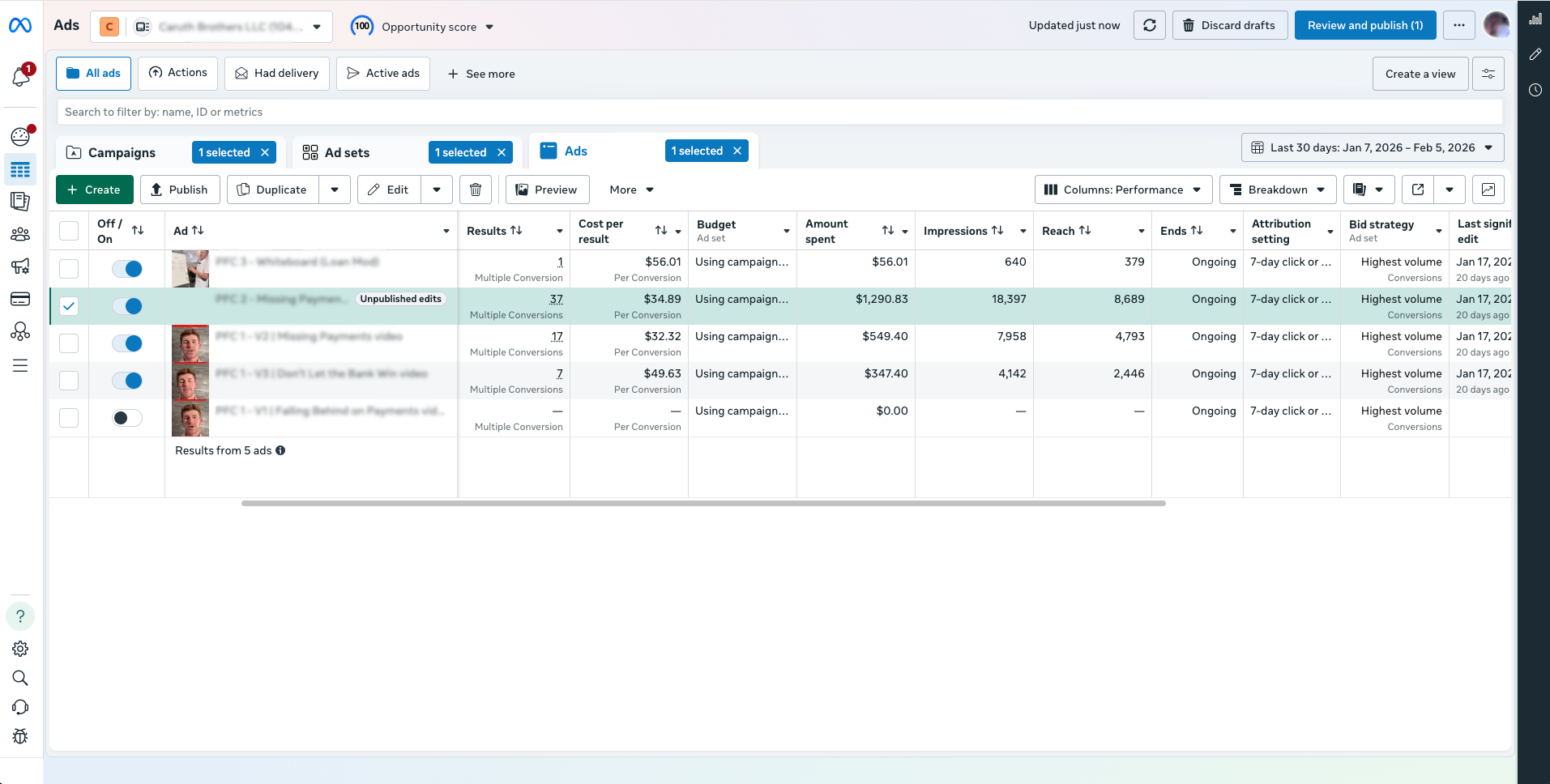This screenshot has width=1550, height=784.
Task: Switch to the Campaigns tab
Action: (122, 152)
